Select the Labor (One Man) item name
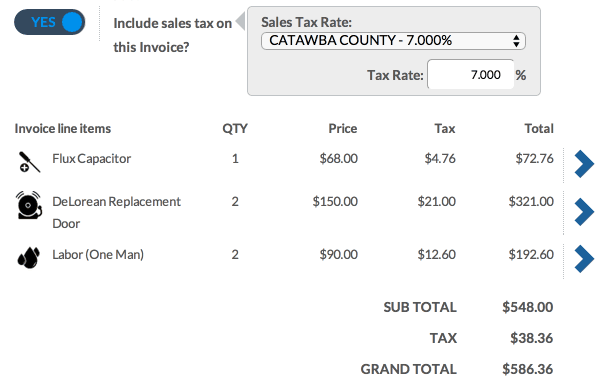 coord(98,255)
